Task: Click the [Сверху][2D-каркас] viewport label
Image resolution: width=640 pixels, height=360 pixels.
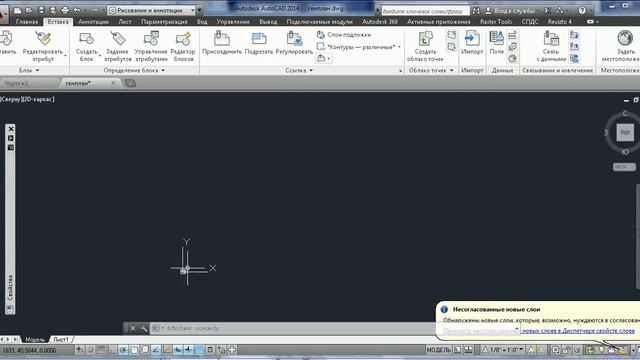Action: (27, 99)
